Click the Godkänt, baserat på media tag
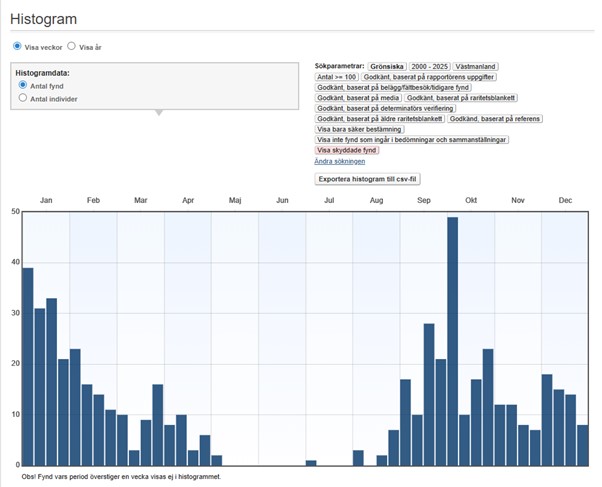This screenshot has width=602, height=487. 358,98
